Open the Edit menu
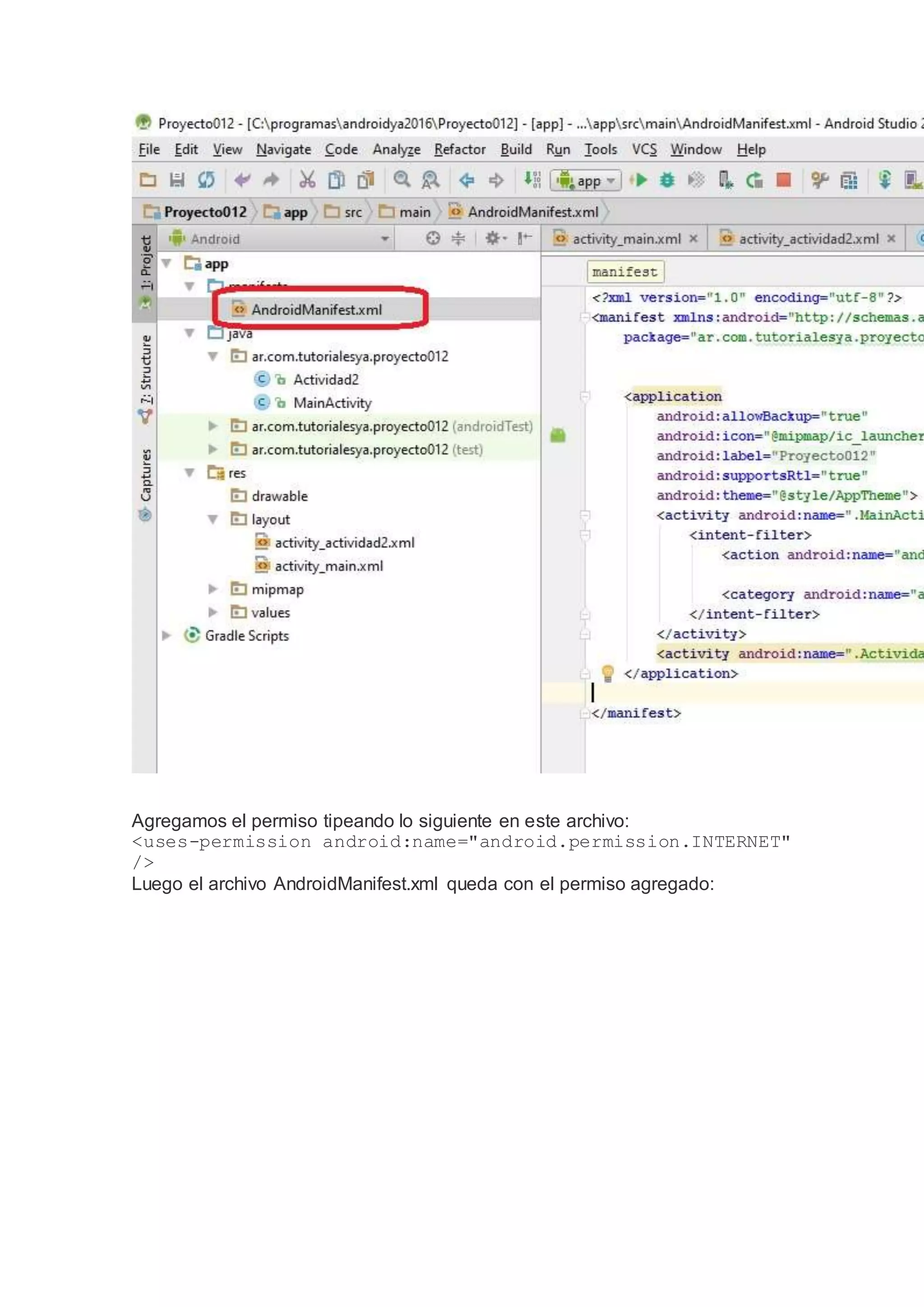Image resolution: width=924 pixels, height=1307 pixels. 186,150
